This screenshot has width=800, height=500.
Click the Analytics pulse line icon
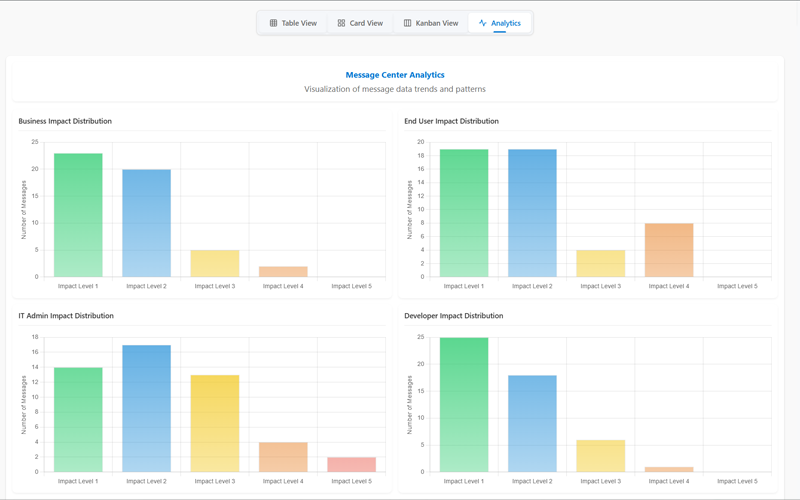pos(483,23)
